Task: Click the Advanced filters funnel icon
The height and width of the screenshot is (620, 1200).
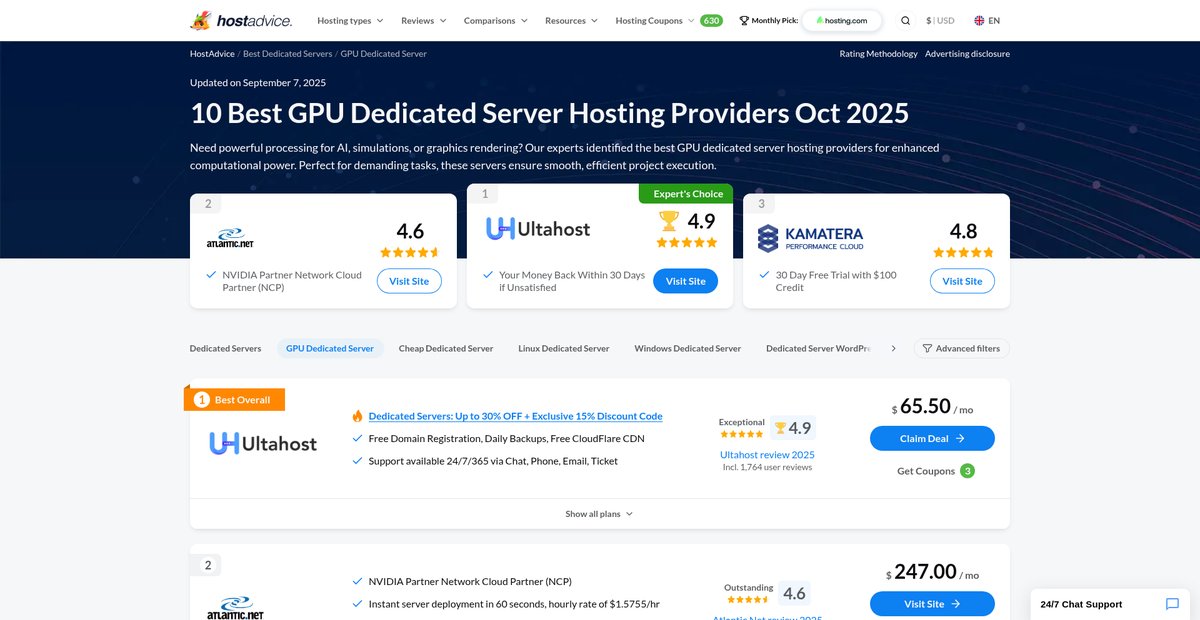Action: (927, 348)
